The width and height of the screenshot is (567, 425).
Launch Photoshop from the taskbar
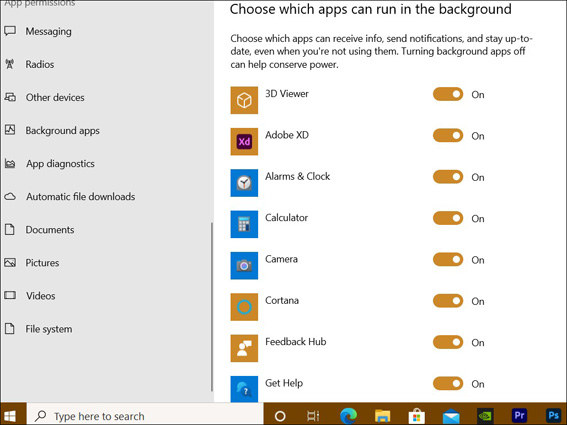click(554, 416)
